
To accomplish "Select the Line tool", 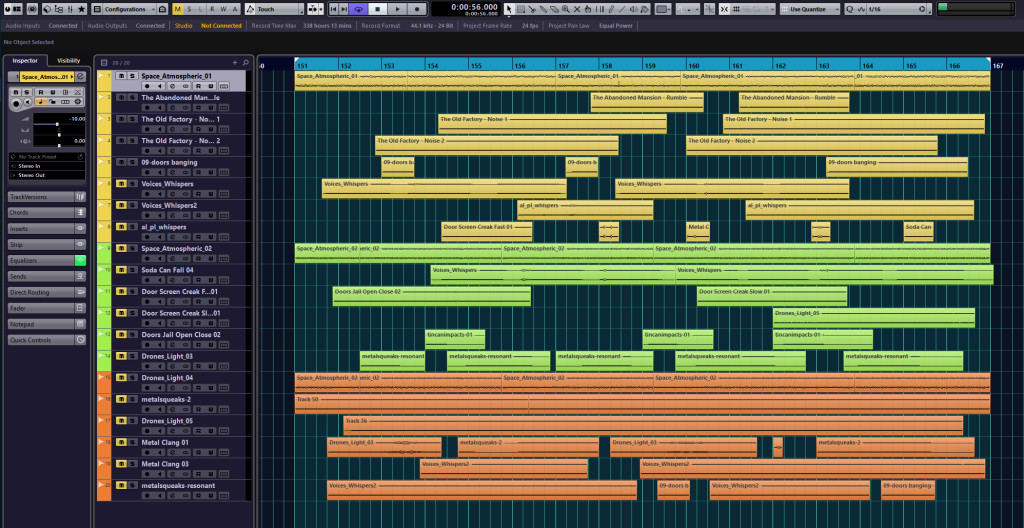I will (x=622, y=9).
